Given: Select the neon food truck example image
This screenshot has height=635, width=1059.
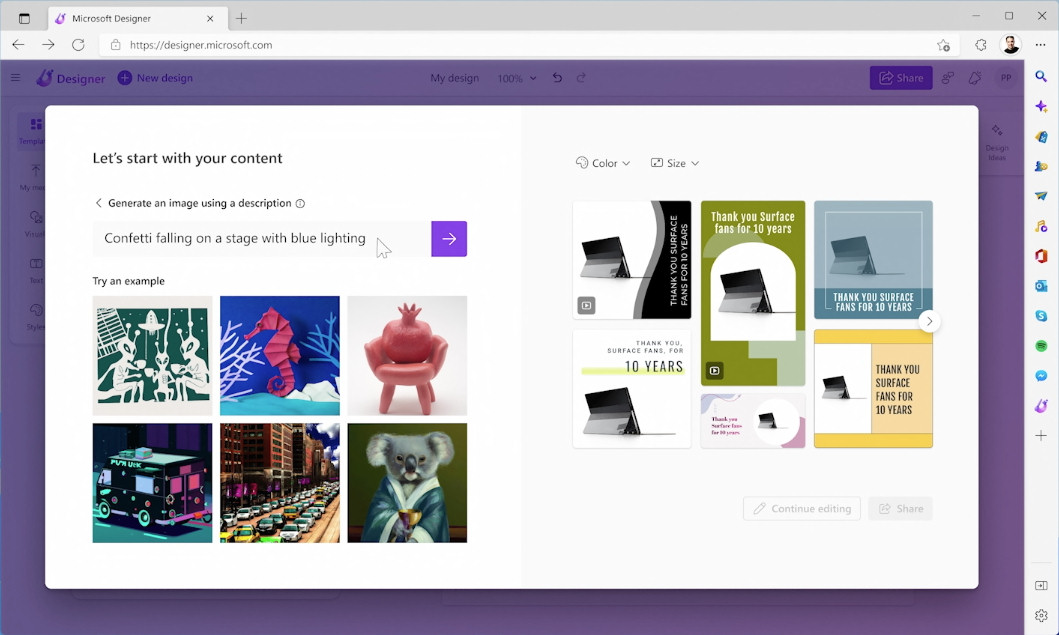Looking at the screenshot, I should tap(153, 483).
